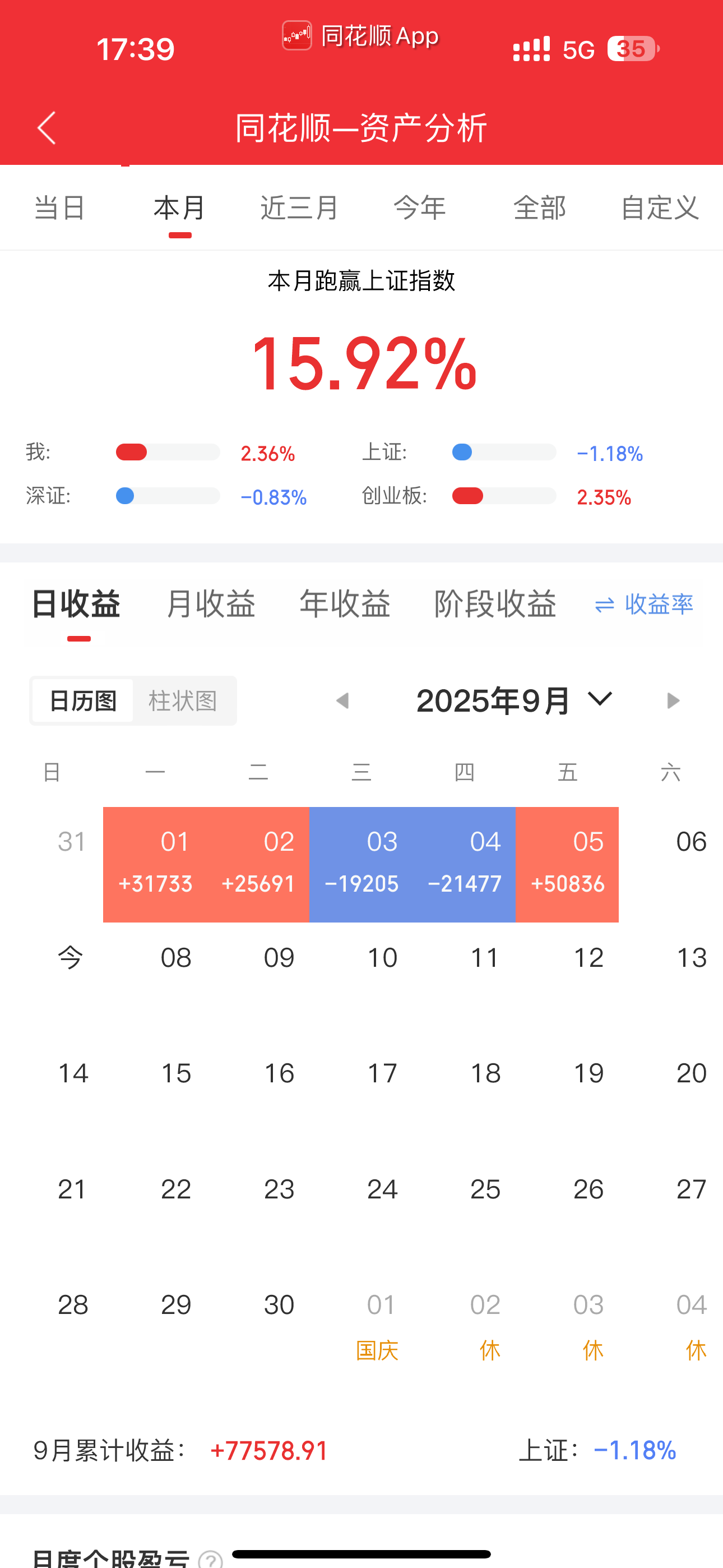Select day 01 cell with +31733
The image size is (723, 1568).
[x=155, y=865]
